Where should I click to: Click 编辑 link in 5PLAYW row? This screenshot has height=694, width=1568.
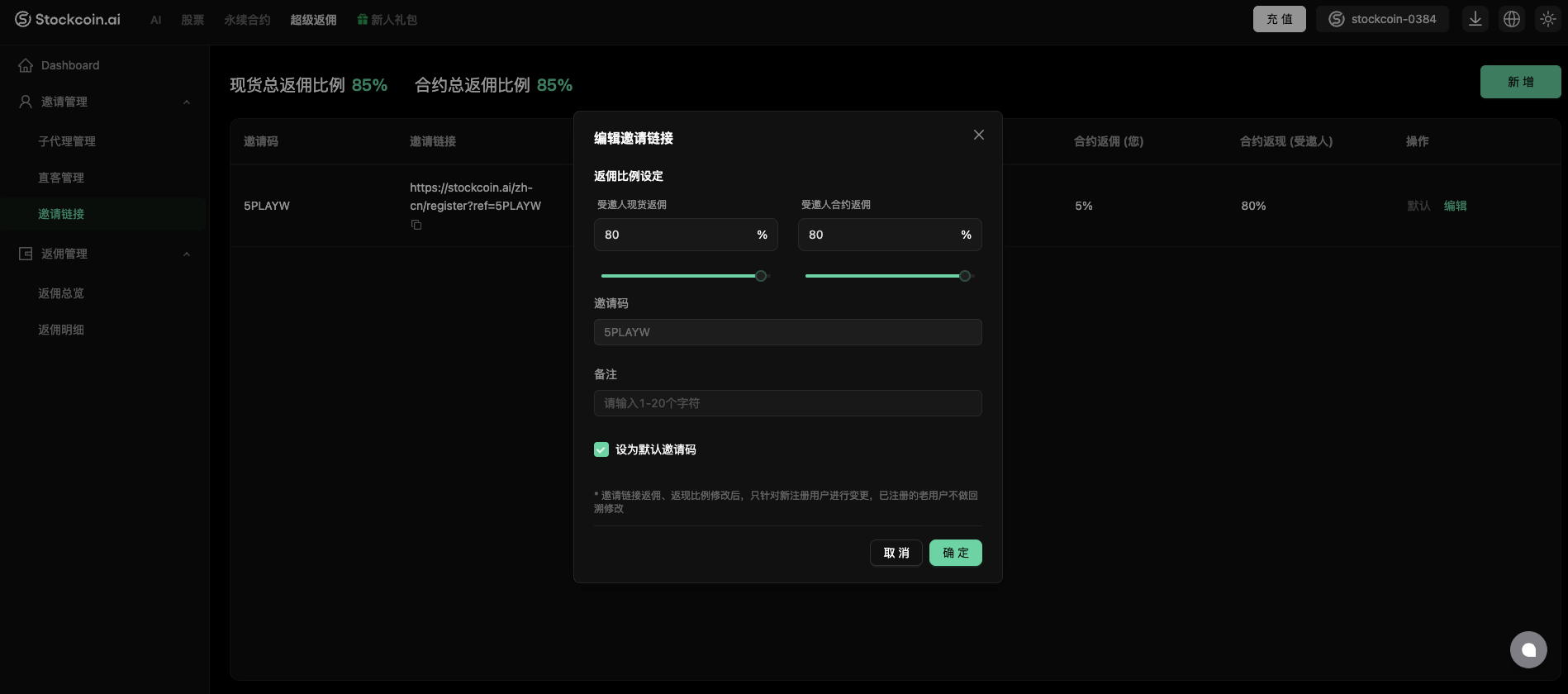tap(1456, 206)
